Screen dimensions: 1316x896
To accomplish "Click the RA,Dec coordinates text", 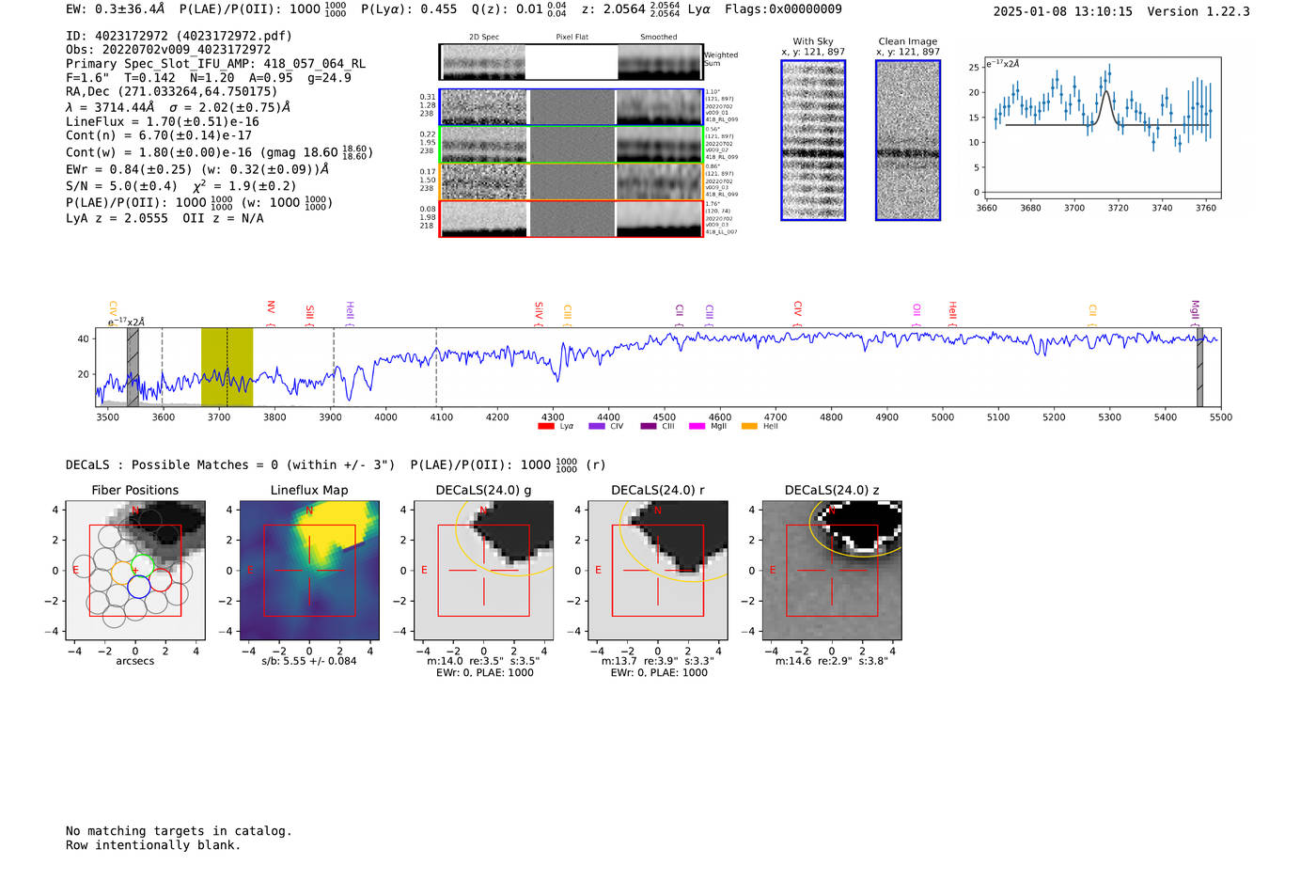I will coord(172,91).
